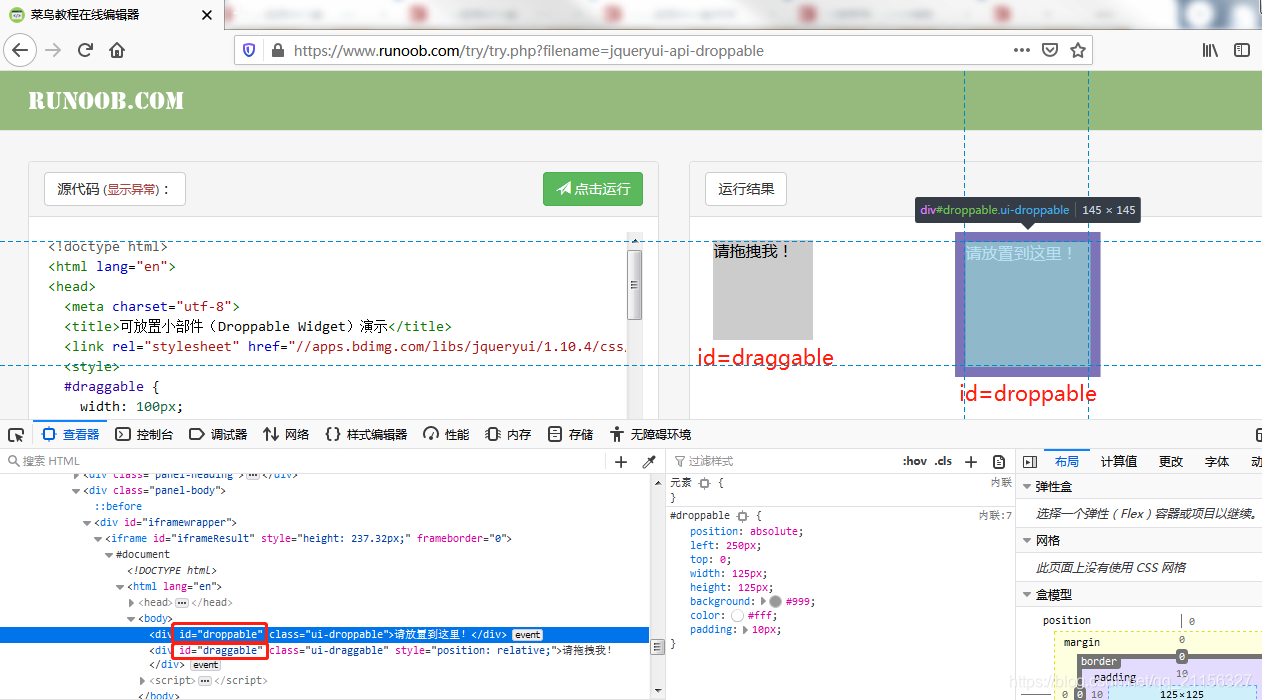
Task: Open the 性能 performance tab
Action: [446, 434]
